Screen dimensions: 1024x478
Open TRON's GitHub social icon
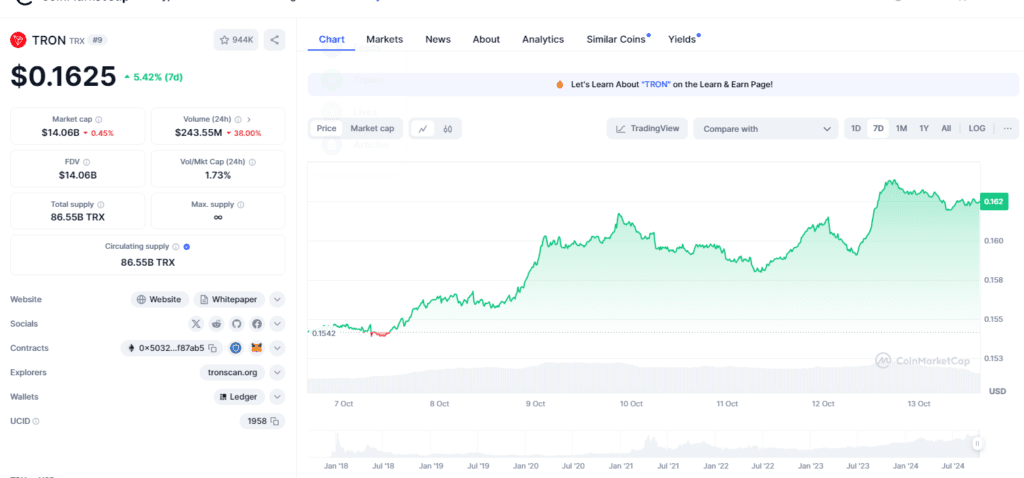pos(236,324)
